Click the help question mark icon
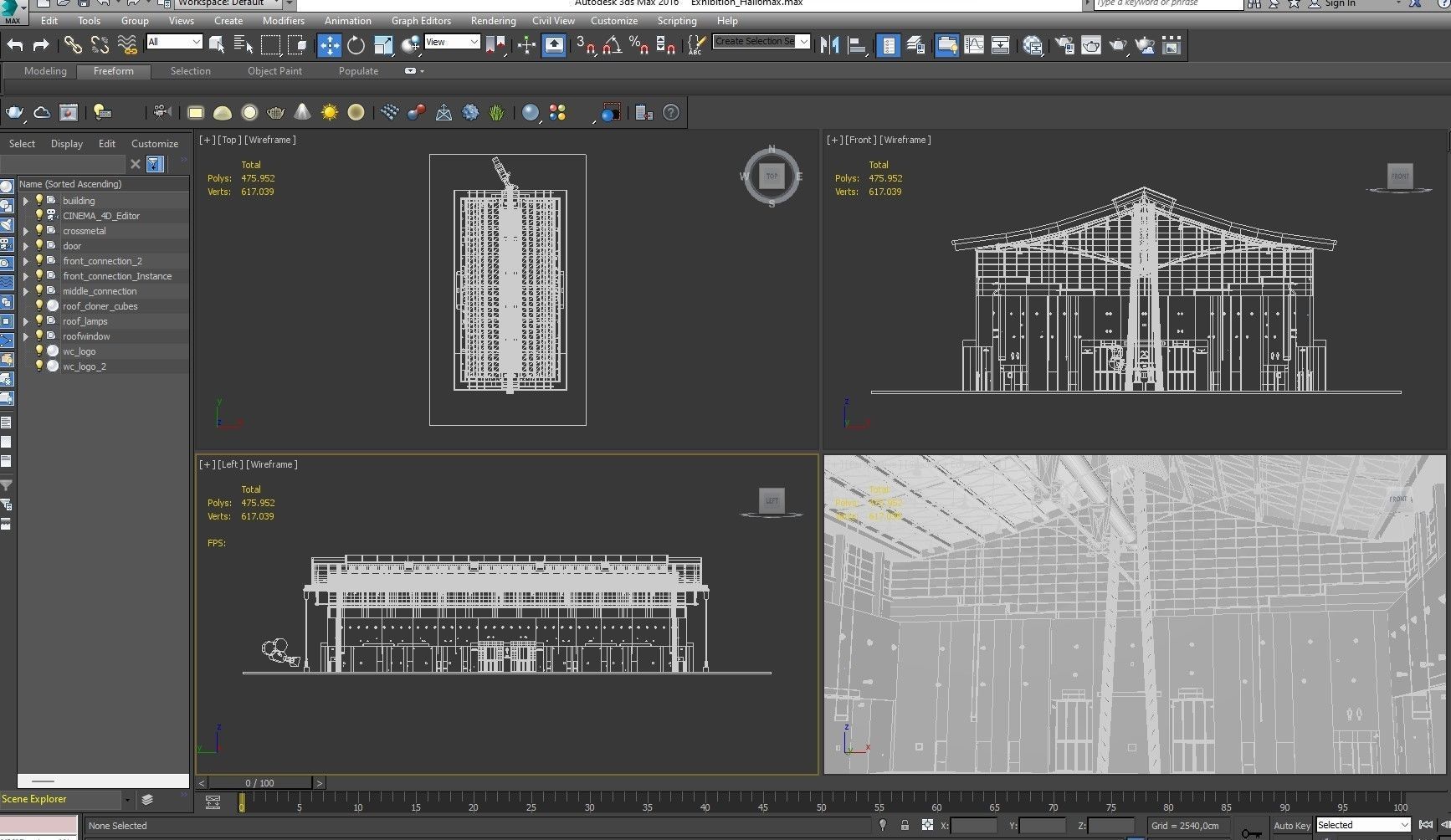Screen dimensions: 1451x840 tap(671, 112)
